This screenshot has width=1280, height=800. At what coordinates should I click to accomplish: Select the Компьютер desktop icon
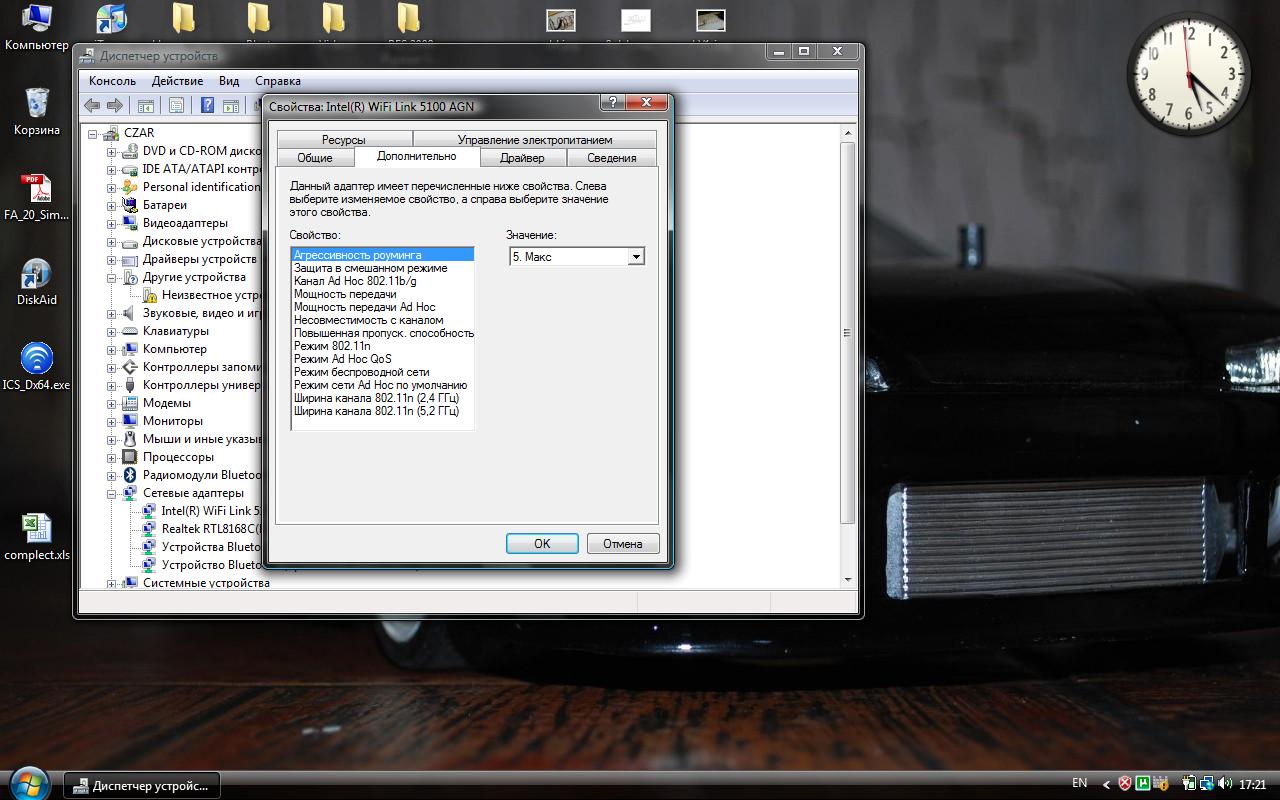[37, 27]
